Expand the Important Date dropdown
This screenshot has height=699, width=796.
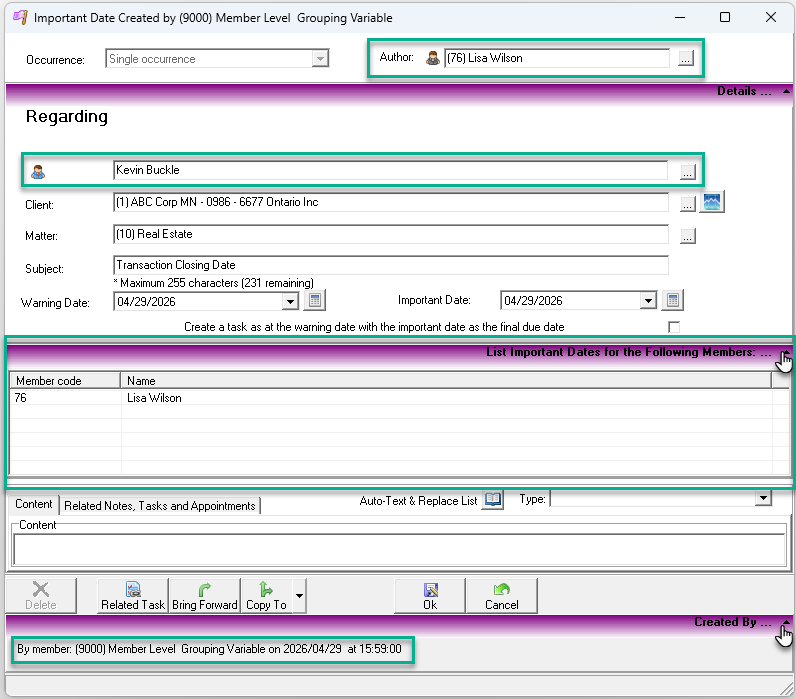pyautogui.click(x=648, y=301)
